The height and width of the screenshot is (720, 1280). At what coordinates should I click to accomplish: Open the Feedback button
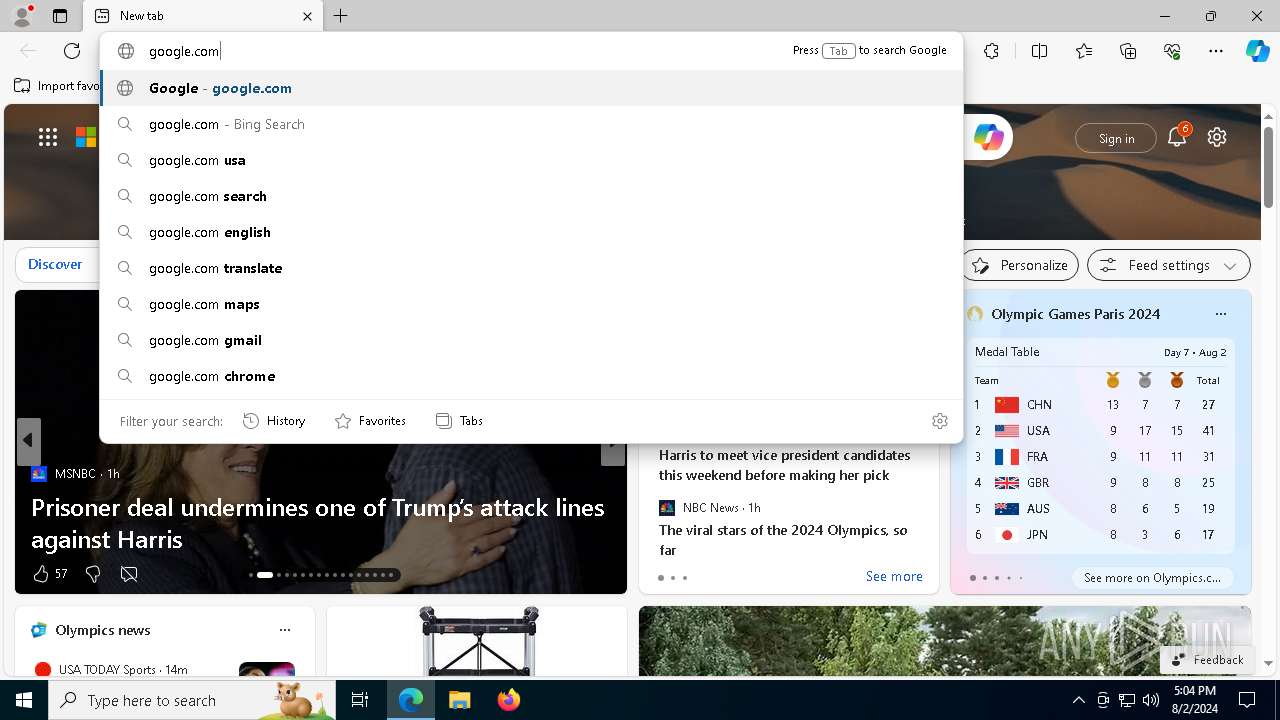[1207, 659]
